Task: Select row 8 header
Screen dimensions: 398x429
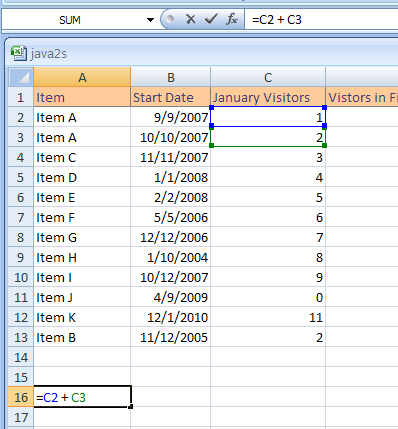Action: [20, 237]
